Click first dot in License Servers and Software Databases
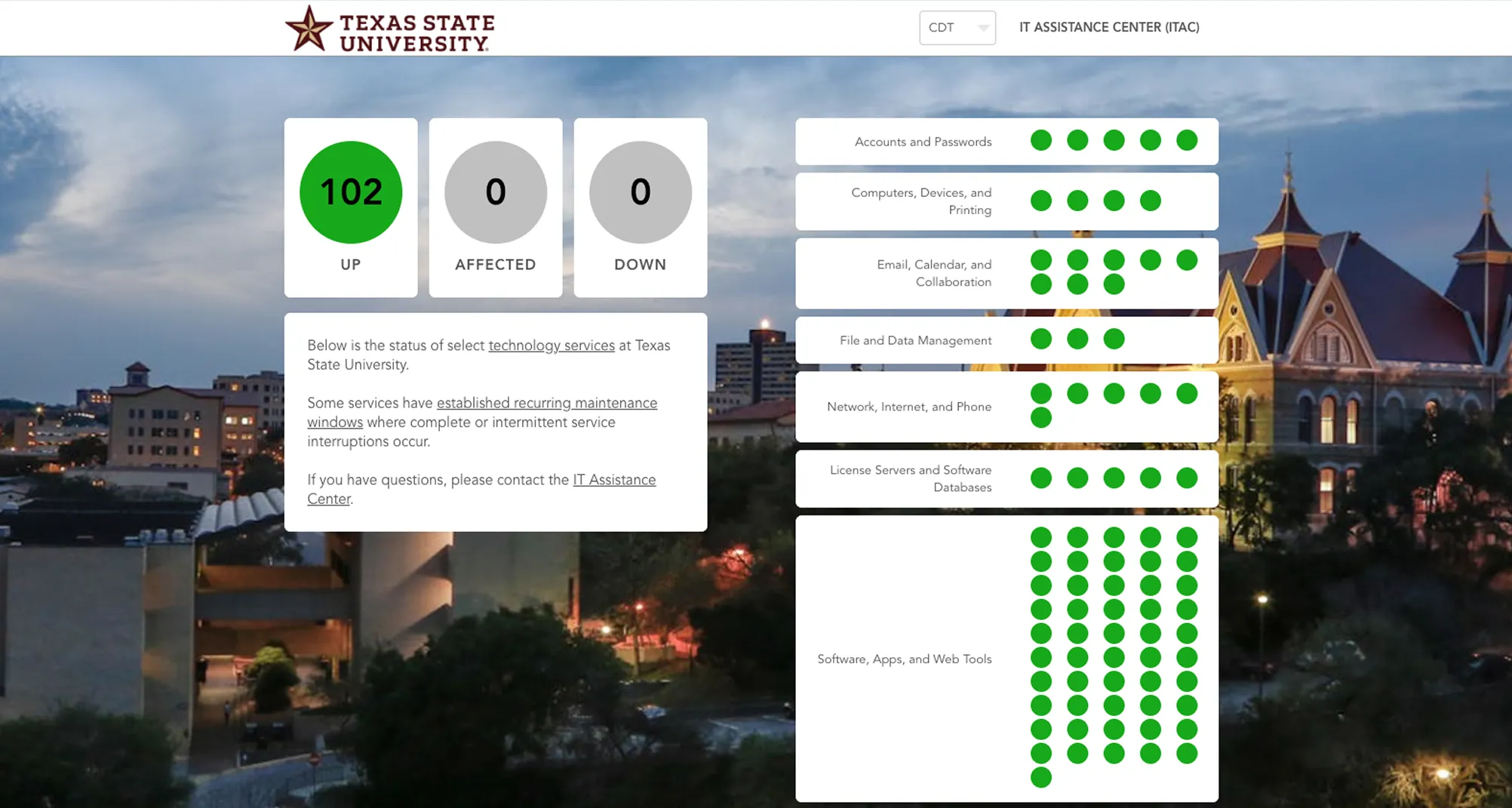Screen dimensions: 1512x808 tap(1041, 478)
